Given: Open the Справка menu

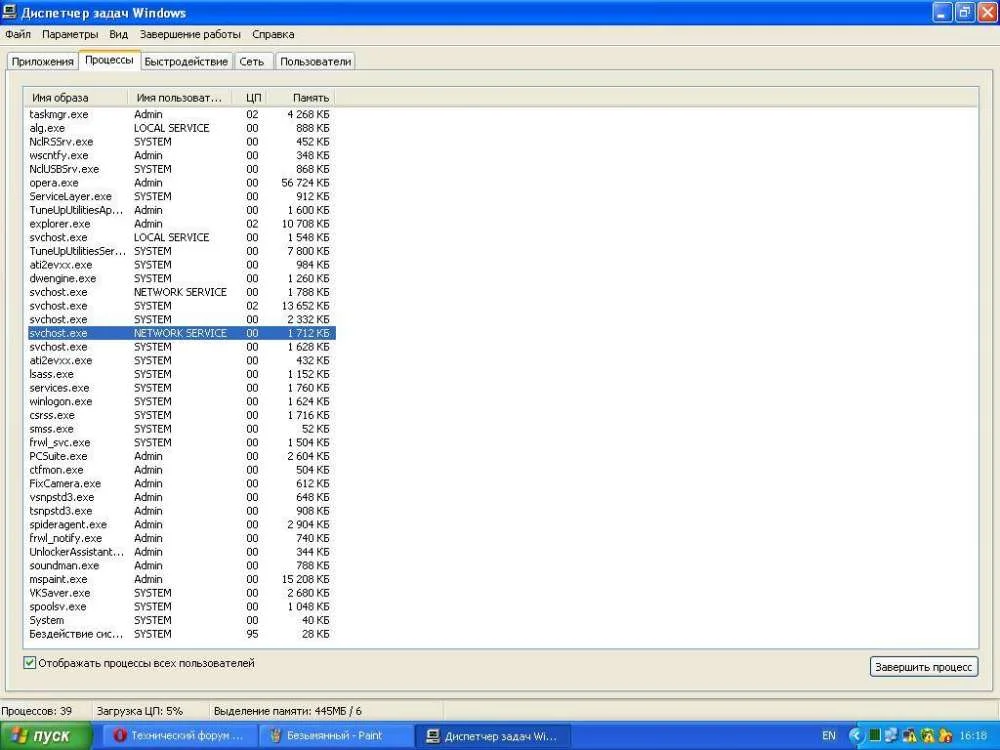Looking at the screenshot, I should 273,34.
